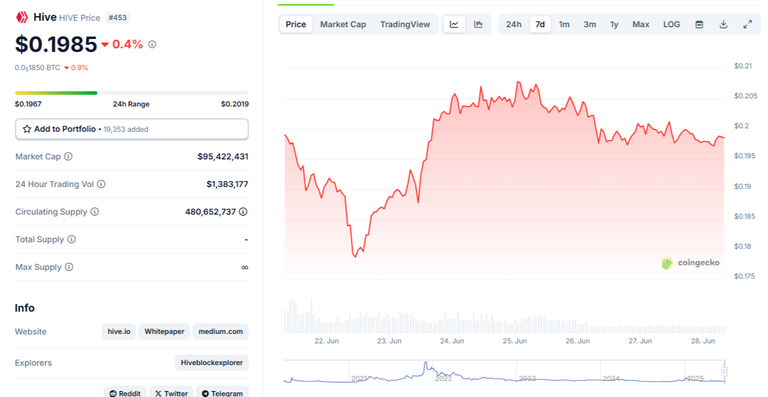Download chart data icon
Screen dimensions: 768x397
[x=723, y=24]
